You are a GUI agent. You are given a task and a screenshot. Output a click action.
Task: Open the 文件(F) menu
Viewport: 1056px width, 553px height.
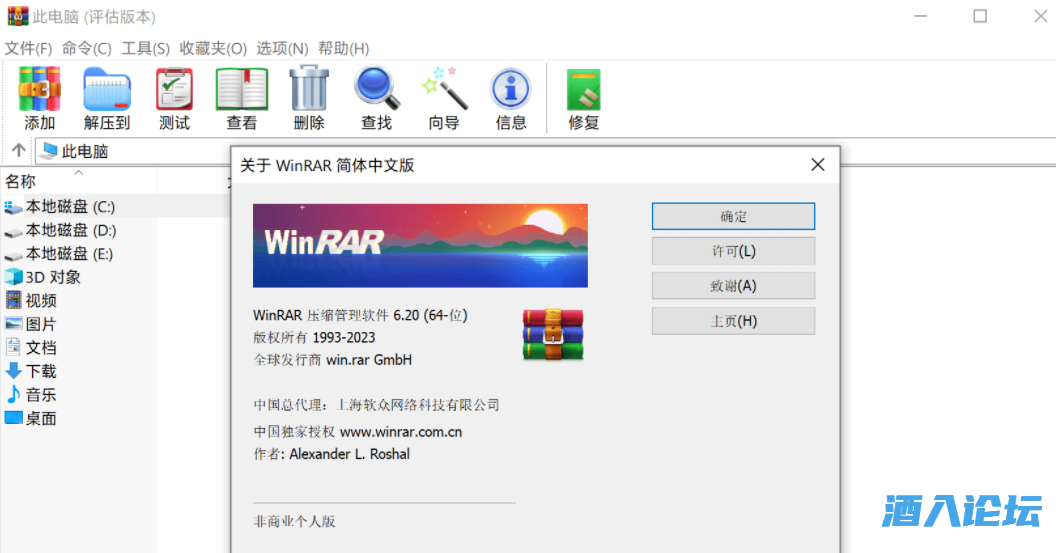point(28,48)
